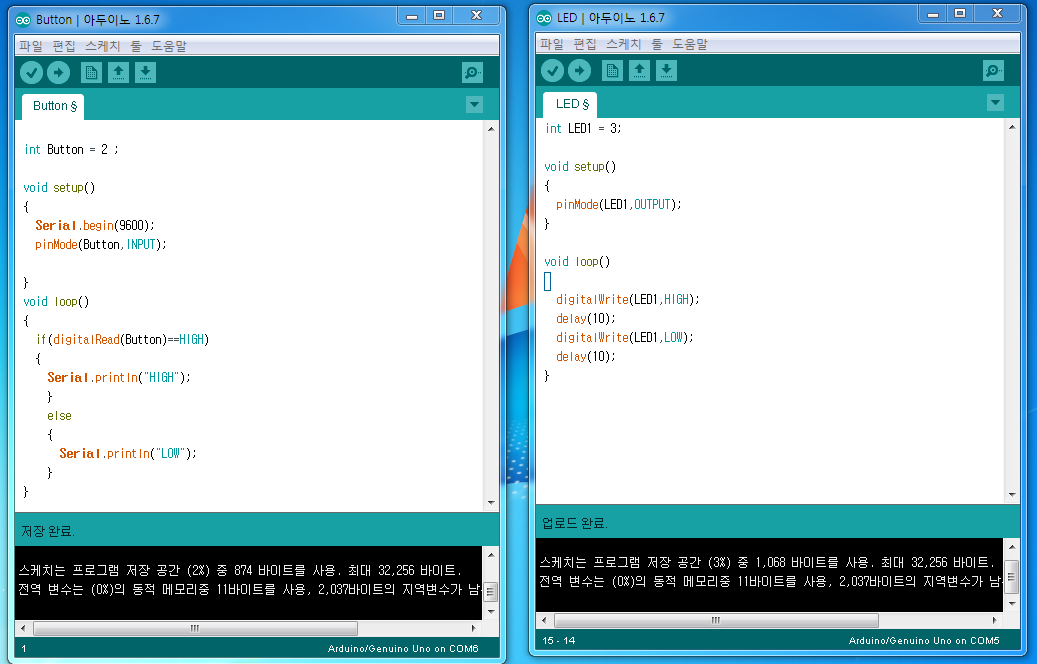Click vertical editor scrollbar down arrow in LED window

pos(1012,495)
